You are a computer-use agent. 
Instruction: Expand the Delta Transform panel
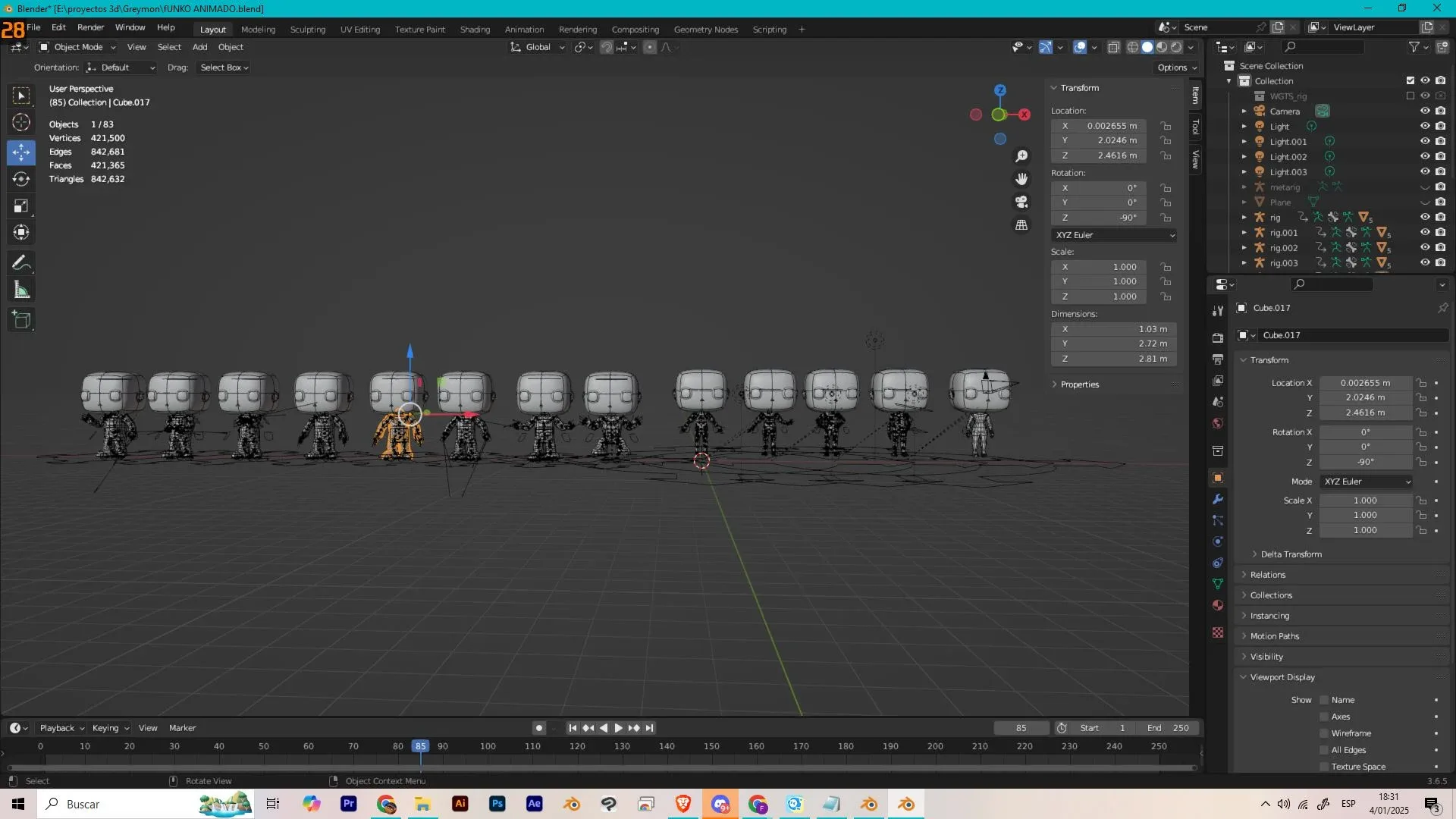point(1291,554)
